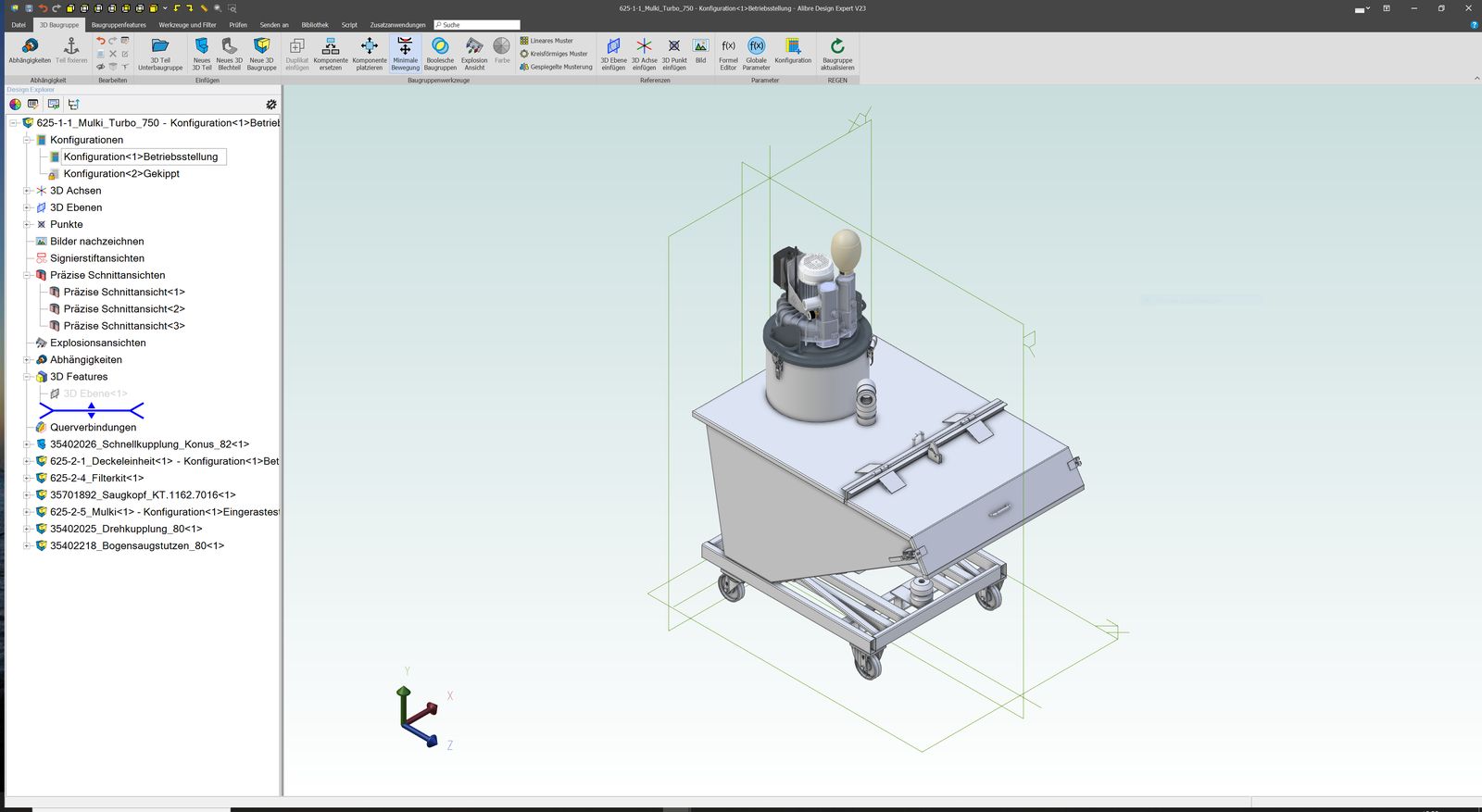The image size is (1482, 812).
Task: Insert a 3D Achse reference axis
Action: click(x=644, y=53)
